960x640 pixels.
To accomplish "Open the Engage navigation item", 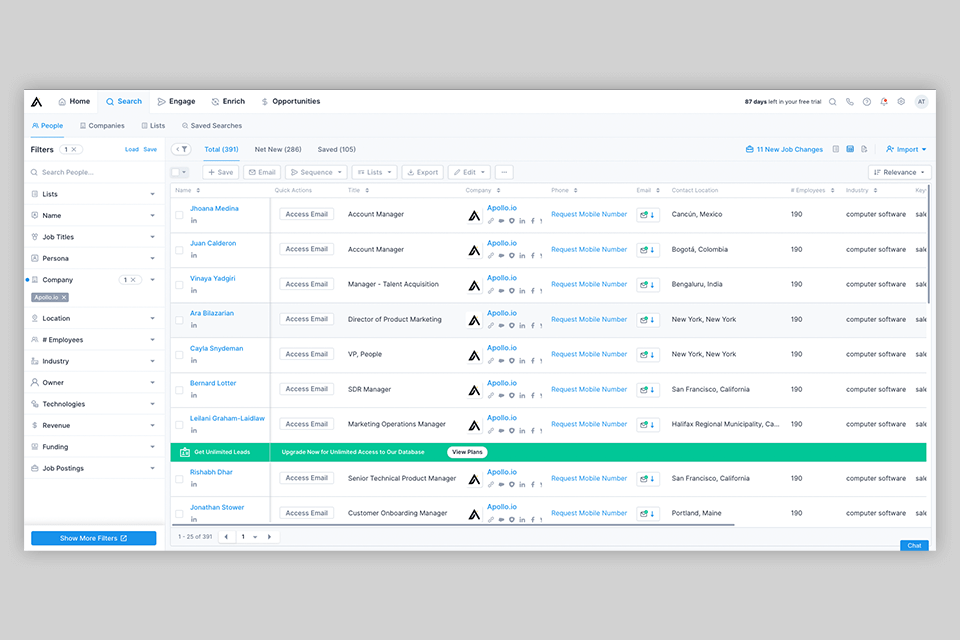I will [176, 102].
